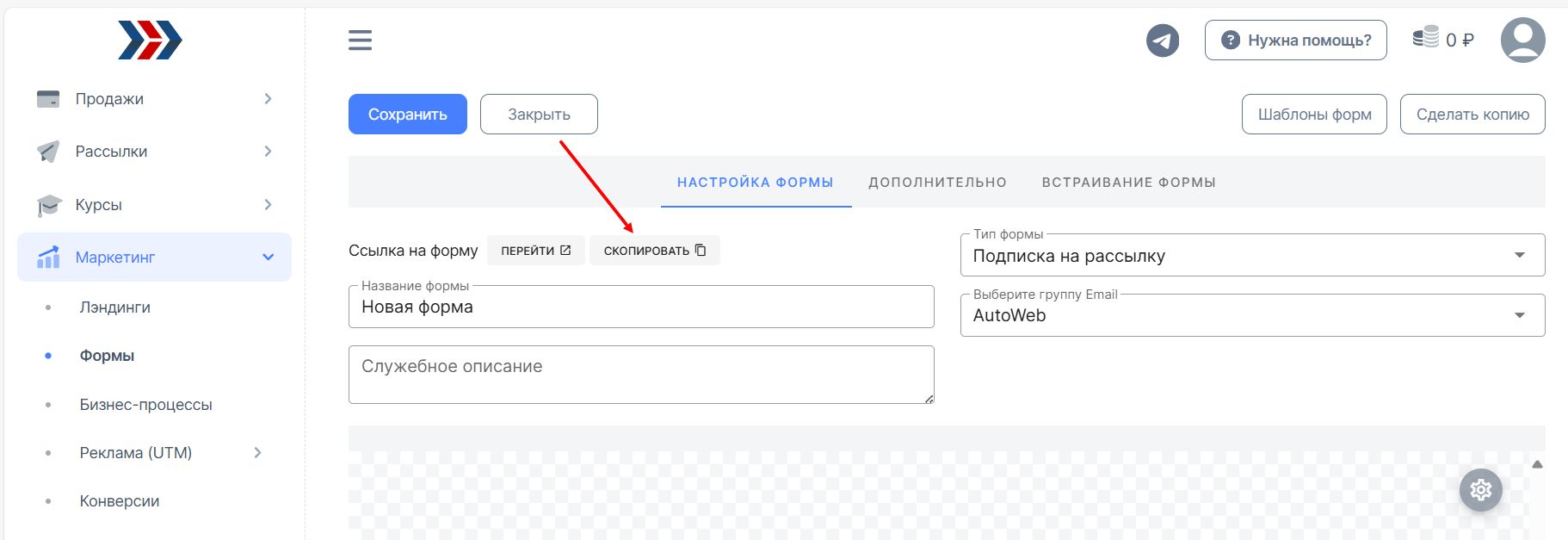This screenshot has height=540, width=1568.
Task: Select Лэндинги in the sidebar
Action: point(115,307)
